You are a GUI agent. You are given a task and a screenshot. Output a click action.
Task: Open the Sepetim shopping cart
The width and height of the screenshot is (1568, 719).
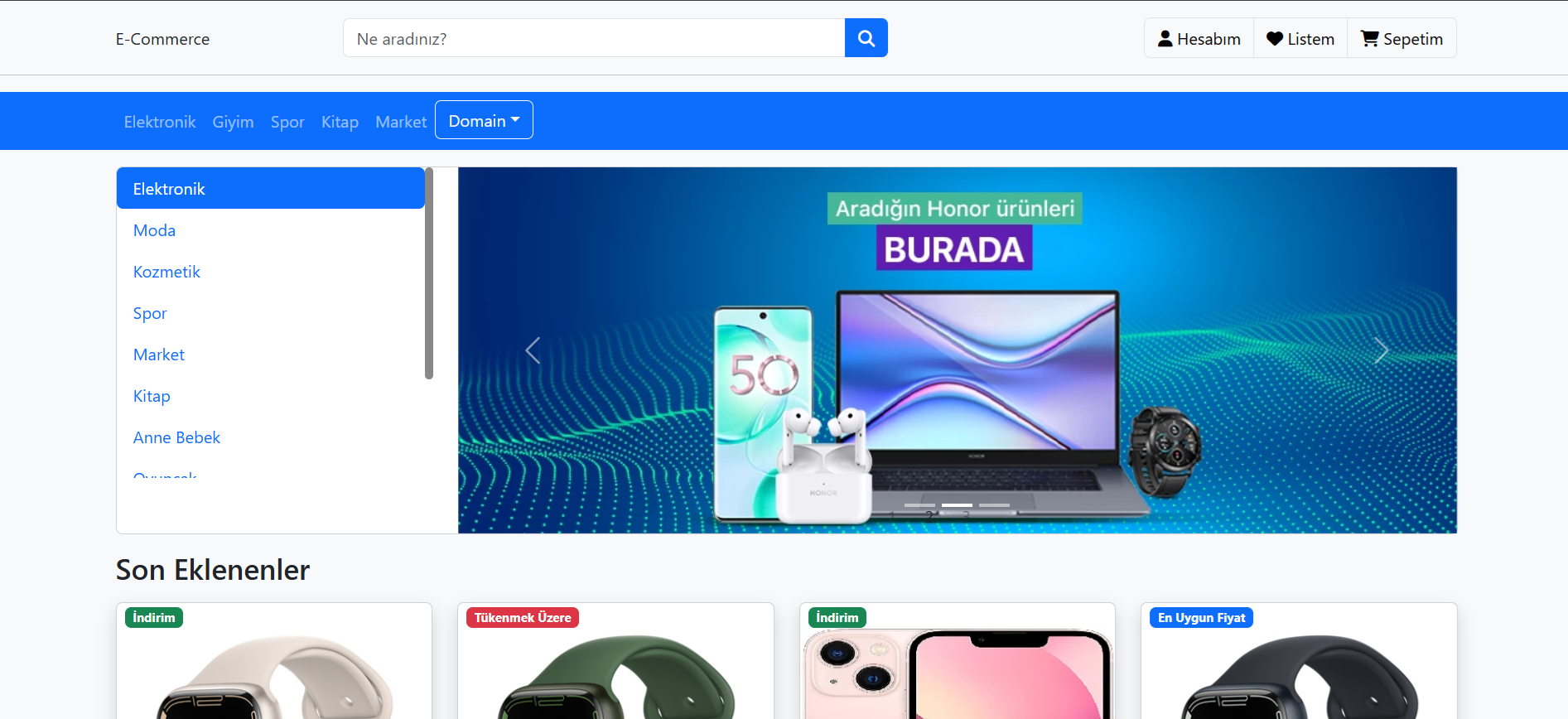pos(1402,38)
